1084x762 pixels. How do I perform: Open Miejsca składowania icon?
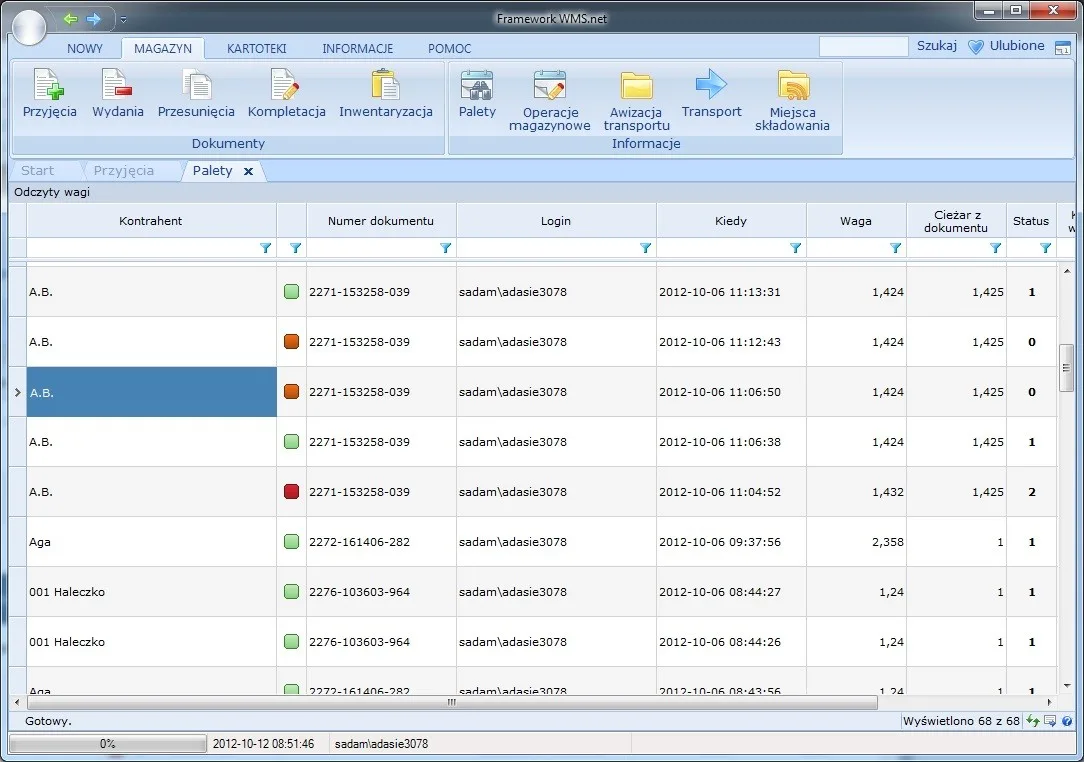point(792,85)
